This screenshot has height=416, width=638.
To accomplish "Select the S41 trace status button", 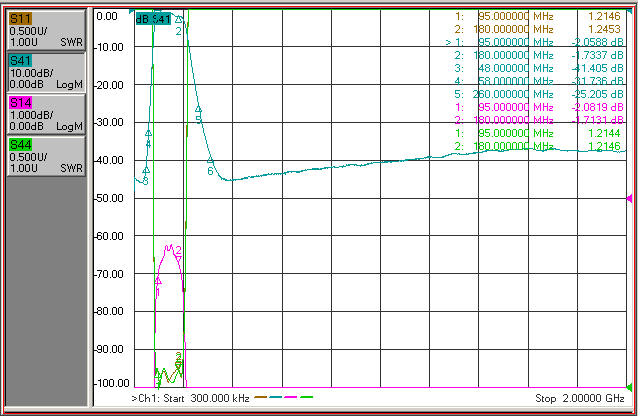I will coord(46,72).
